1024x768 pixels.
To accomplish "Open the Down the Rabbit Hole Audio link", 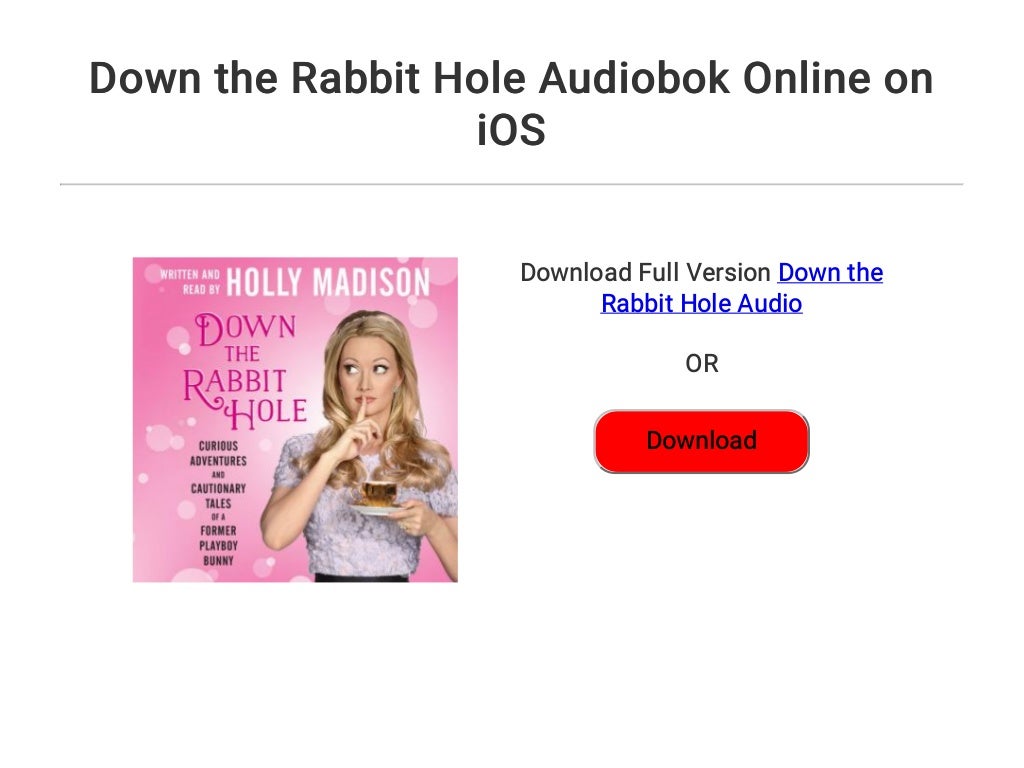I will pyautogui.click(x=742, y=288).
